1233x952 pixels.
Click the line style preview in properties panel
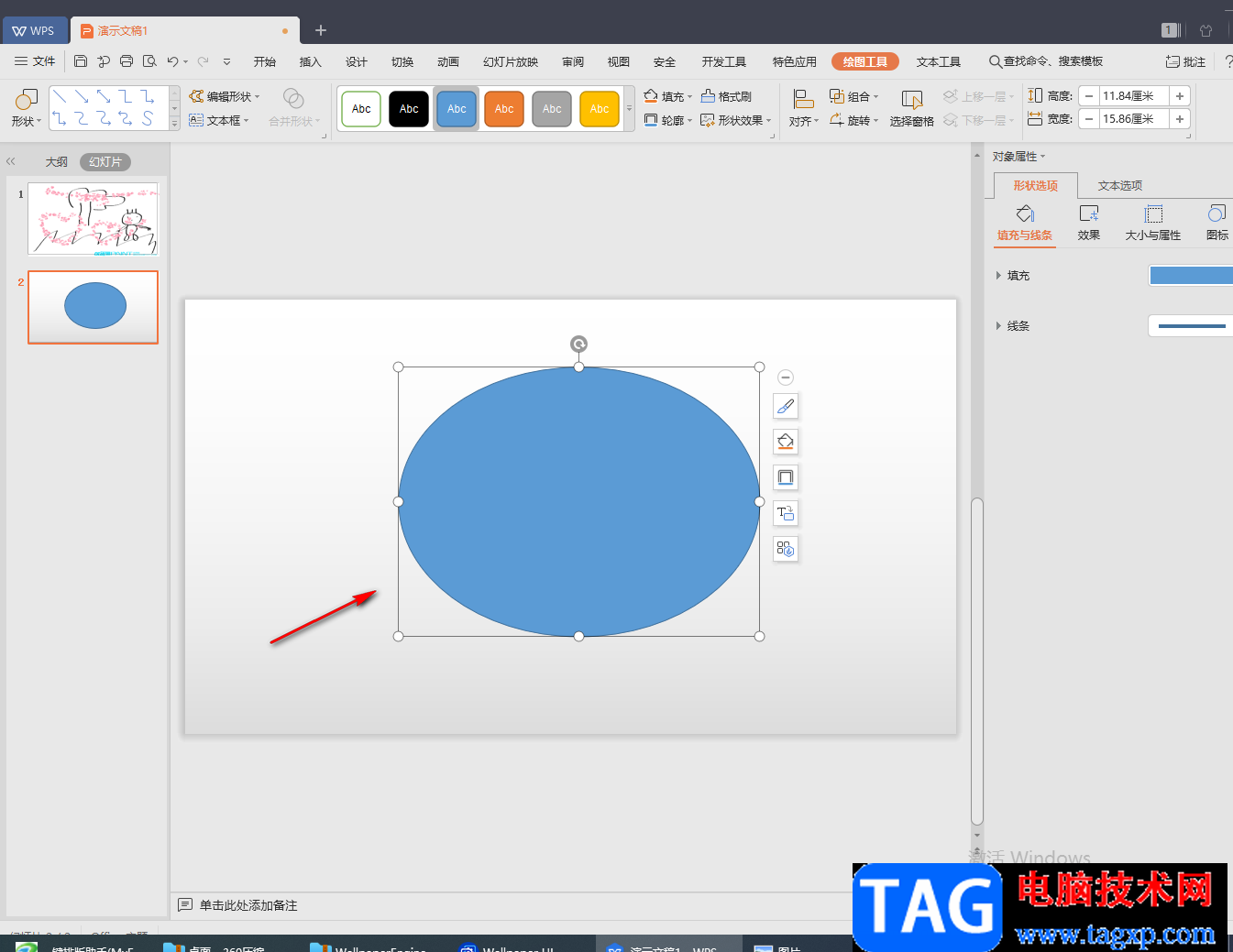coord(1191,325)
